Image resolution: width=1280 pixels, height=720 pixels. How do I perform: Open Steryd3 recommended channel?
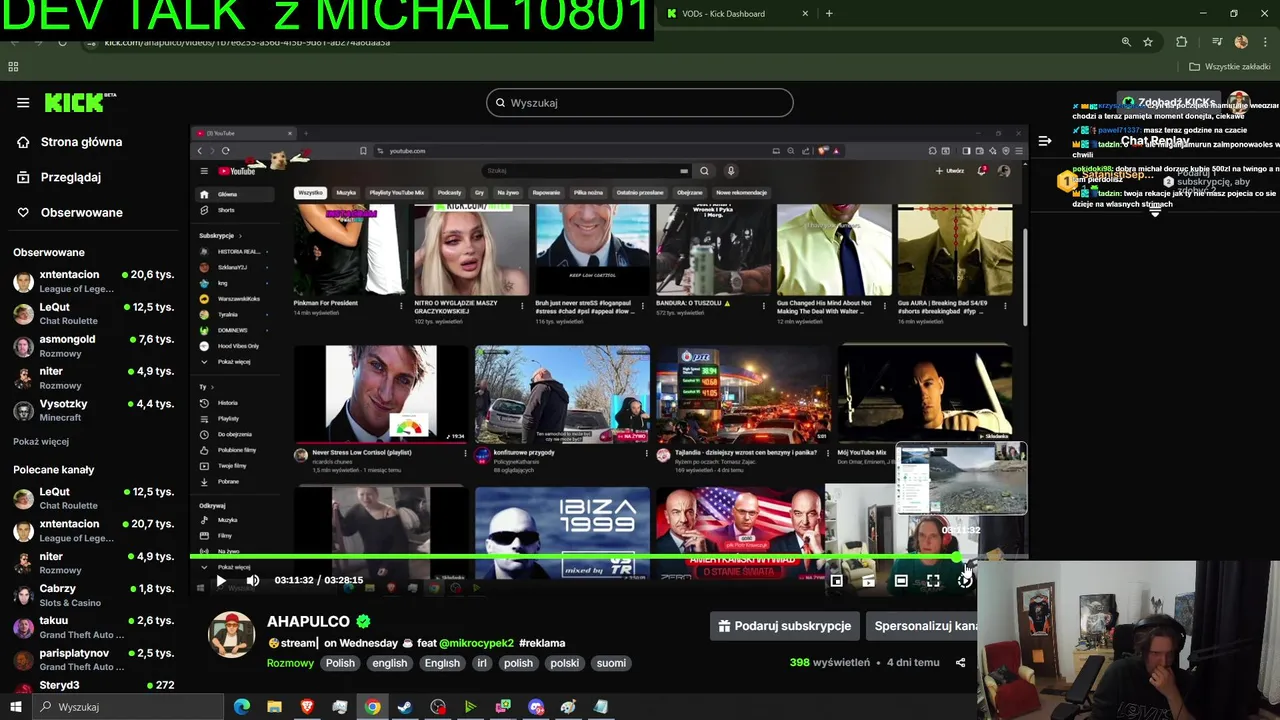93,686
